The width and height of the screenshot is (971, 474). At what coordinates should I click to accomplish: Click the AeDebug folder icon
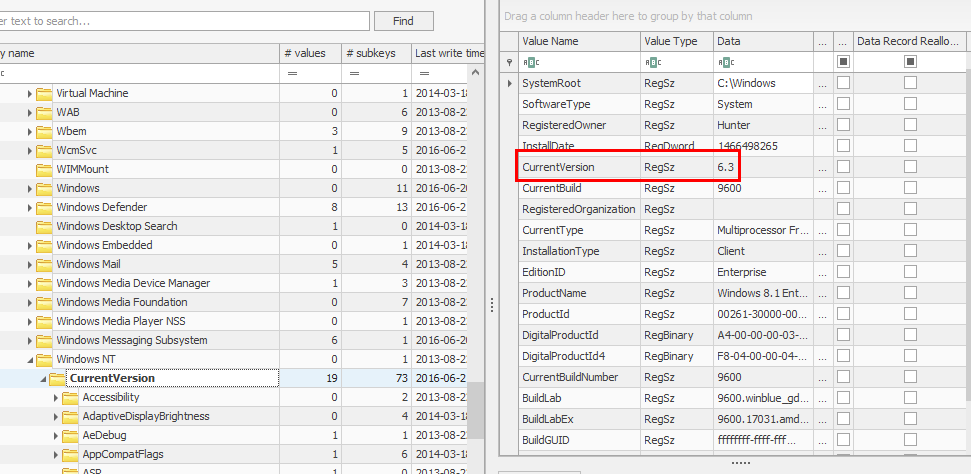[70, 435]
